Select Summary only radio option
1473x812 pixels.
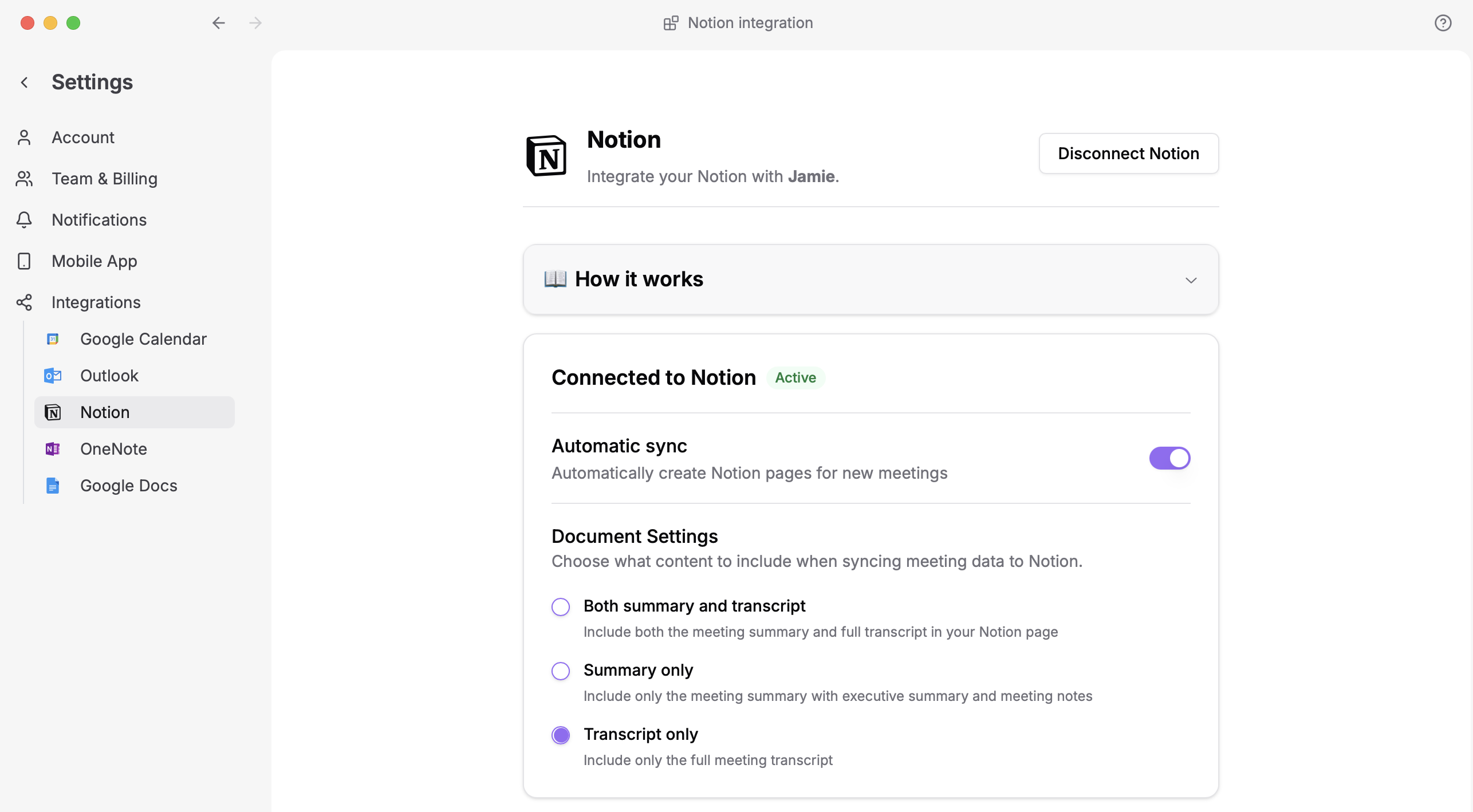click(x=561, y=671)
